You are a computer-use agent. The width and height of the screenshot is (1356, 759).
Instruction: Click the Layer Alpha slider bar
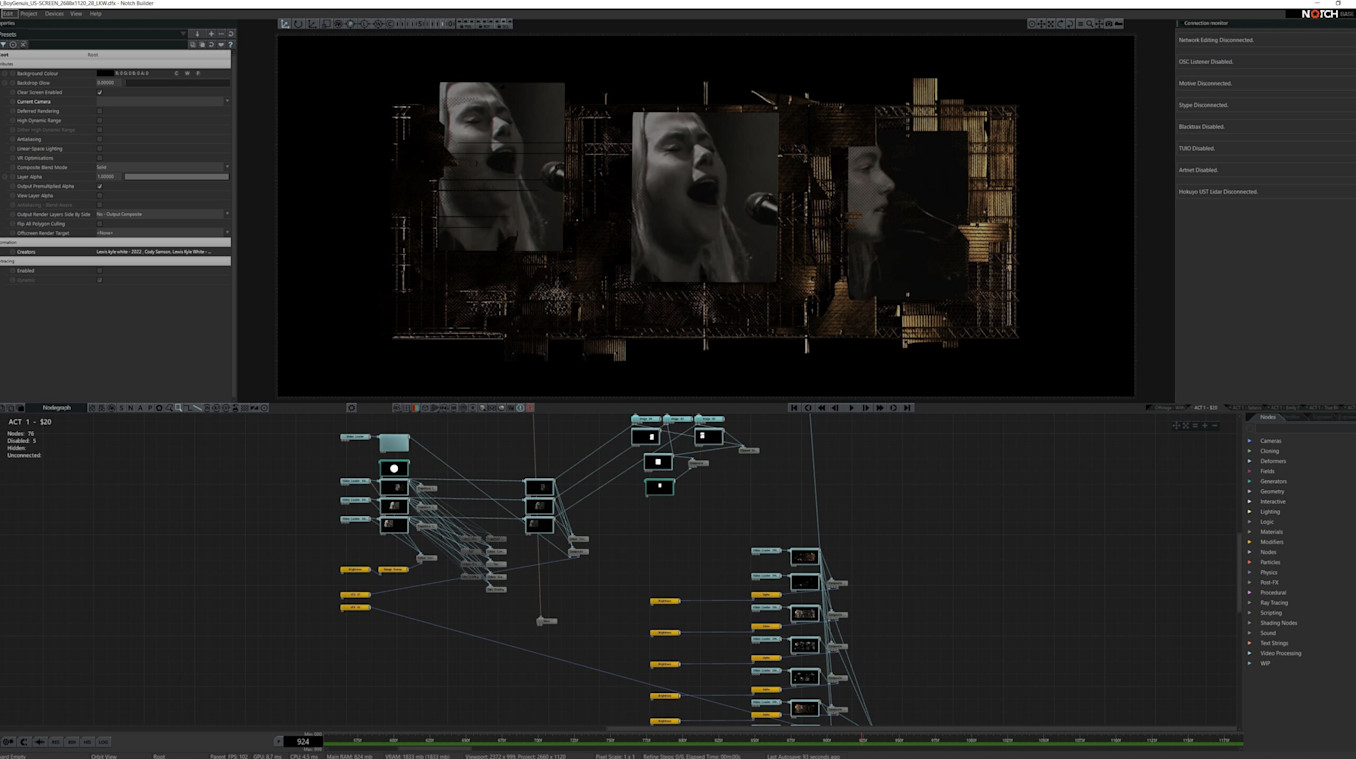click(176, 177)
